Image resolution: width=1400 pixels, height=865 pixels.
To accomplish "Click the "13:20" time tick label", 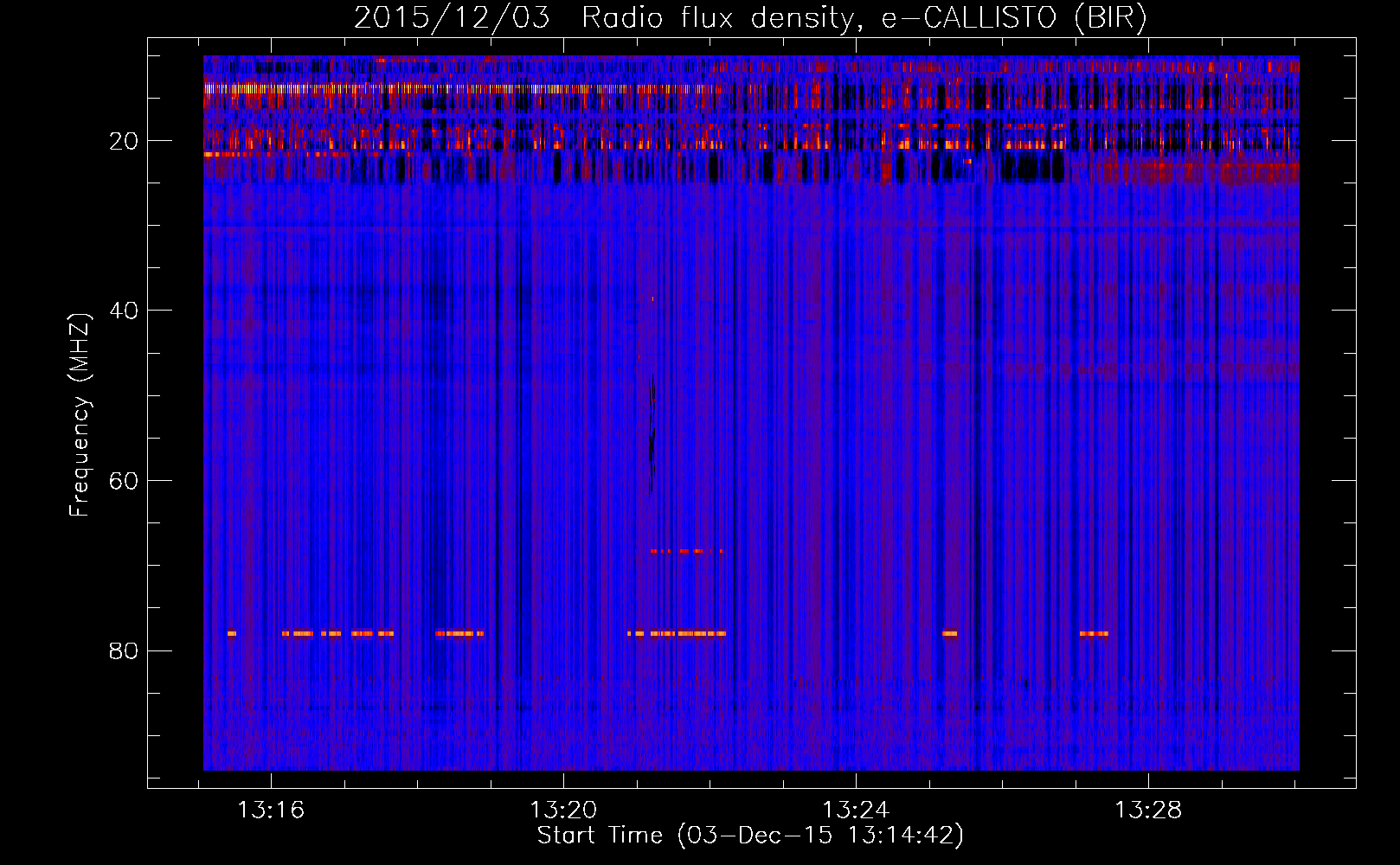I will tap(563, 811).
